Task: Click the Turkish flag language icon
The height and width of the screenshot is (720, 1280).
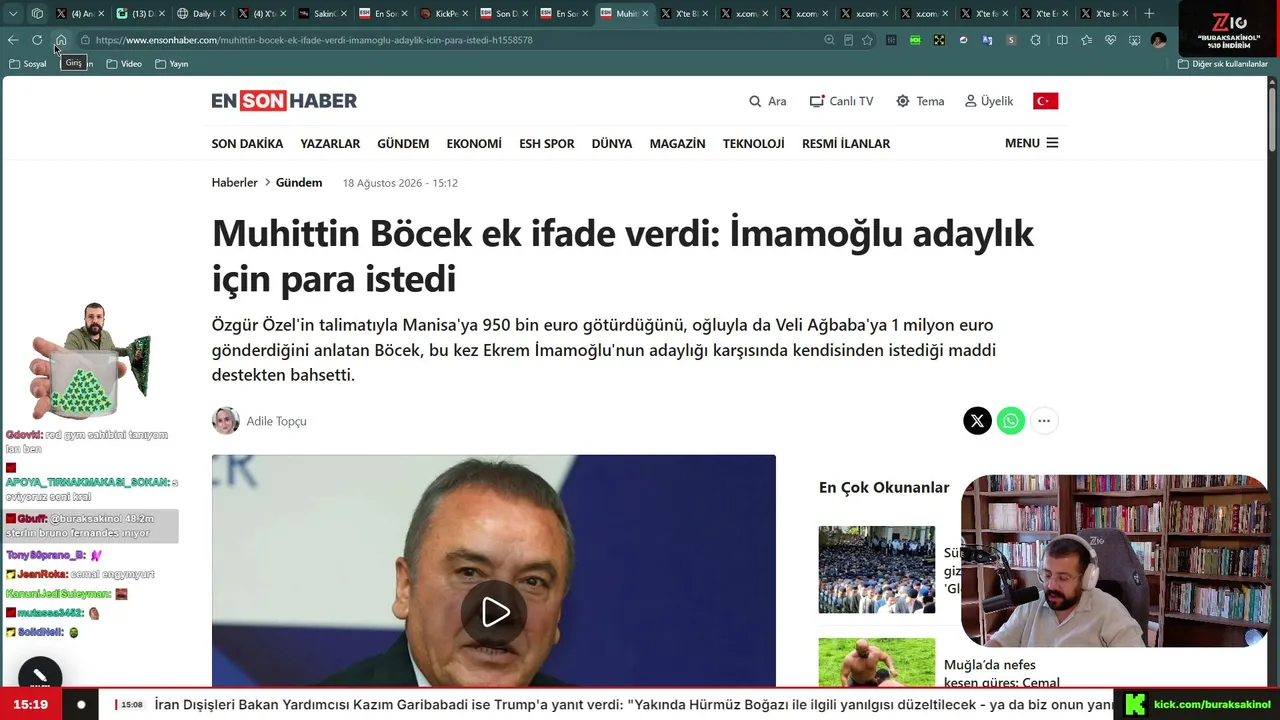Action: coord(1045,101)
